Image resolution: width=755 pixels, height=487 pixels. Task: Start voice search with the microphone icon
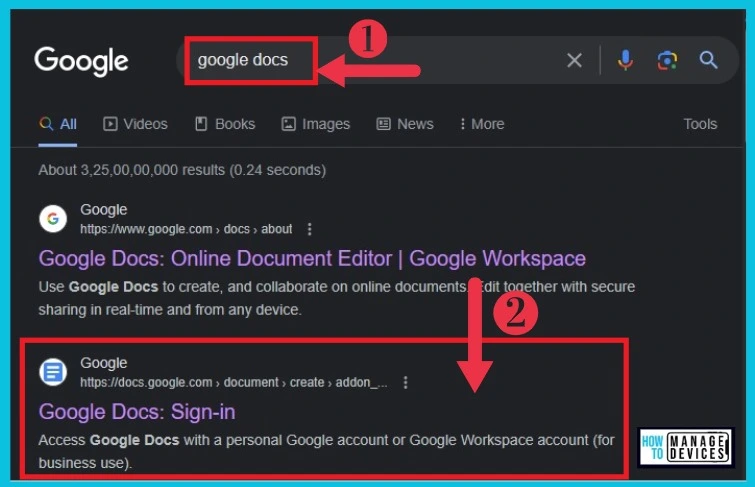[625, 60]
